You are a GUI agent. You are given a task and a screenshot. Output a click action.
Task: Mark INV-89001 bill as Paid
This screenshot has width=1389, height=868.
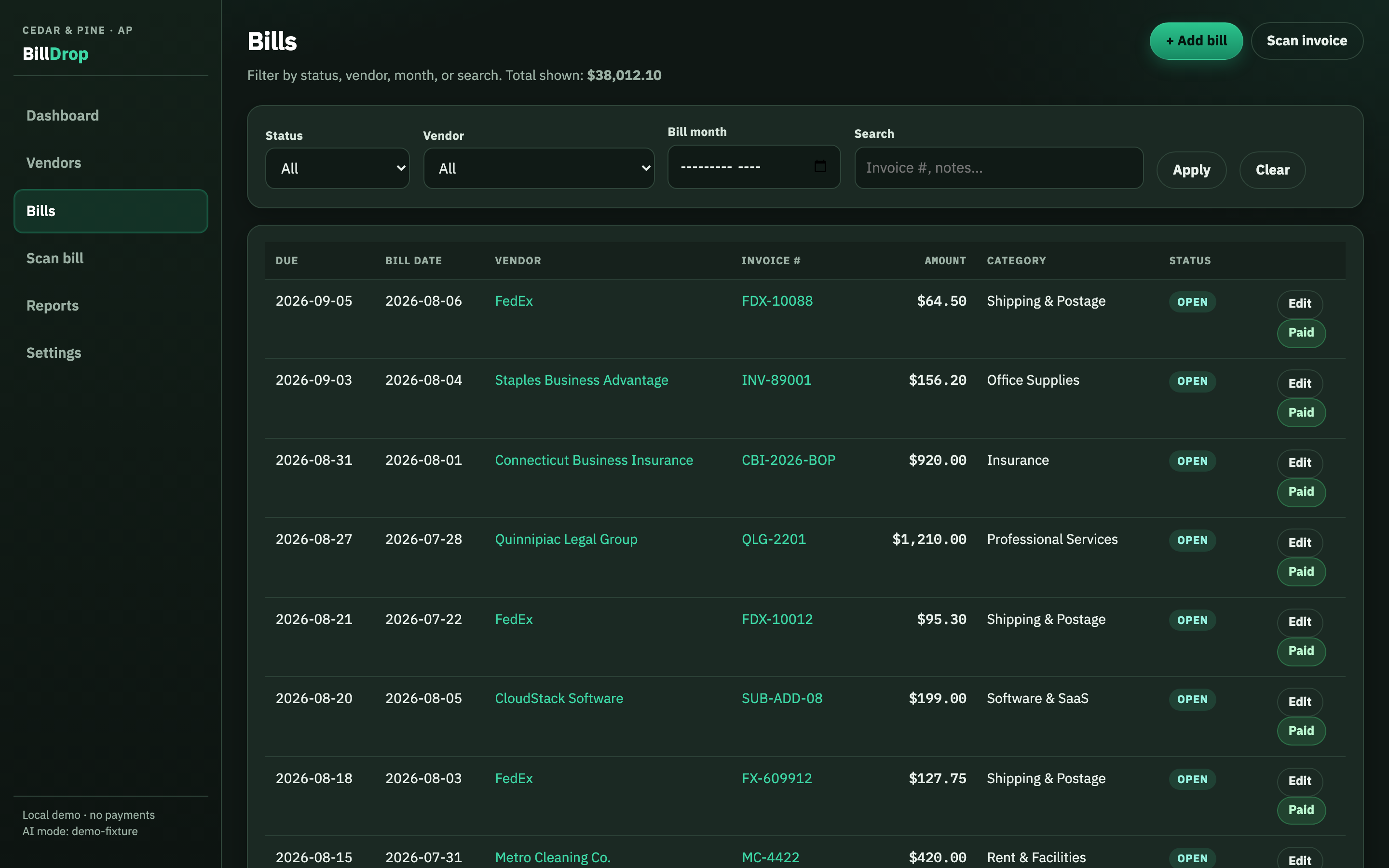[1301, 413]
